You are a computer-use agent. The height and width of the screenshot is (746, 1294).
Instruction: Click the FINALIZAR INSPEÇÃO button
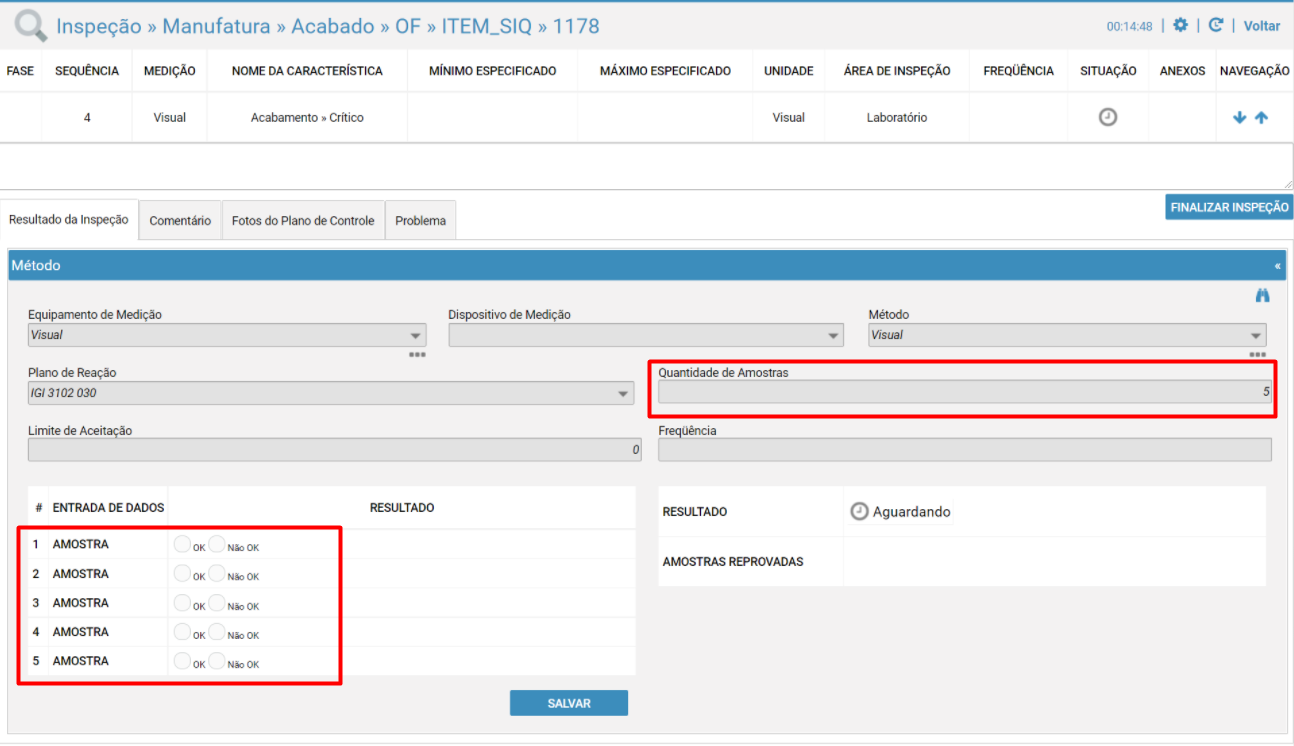[x=1230, y=207]
